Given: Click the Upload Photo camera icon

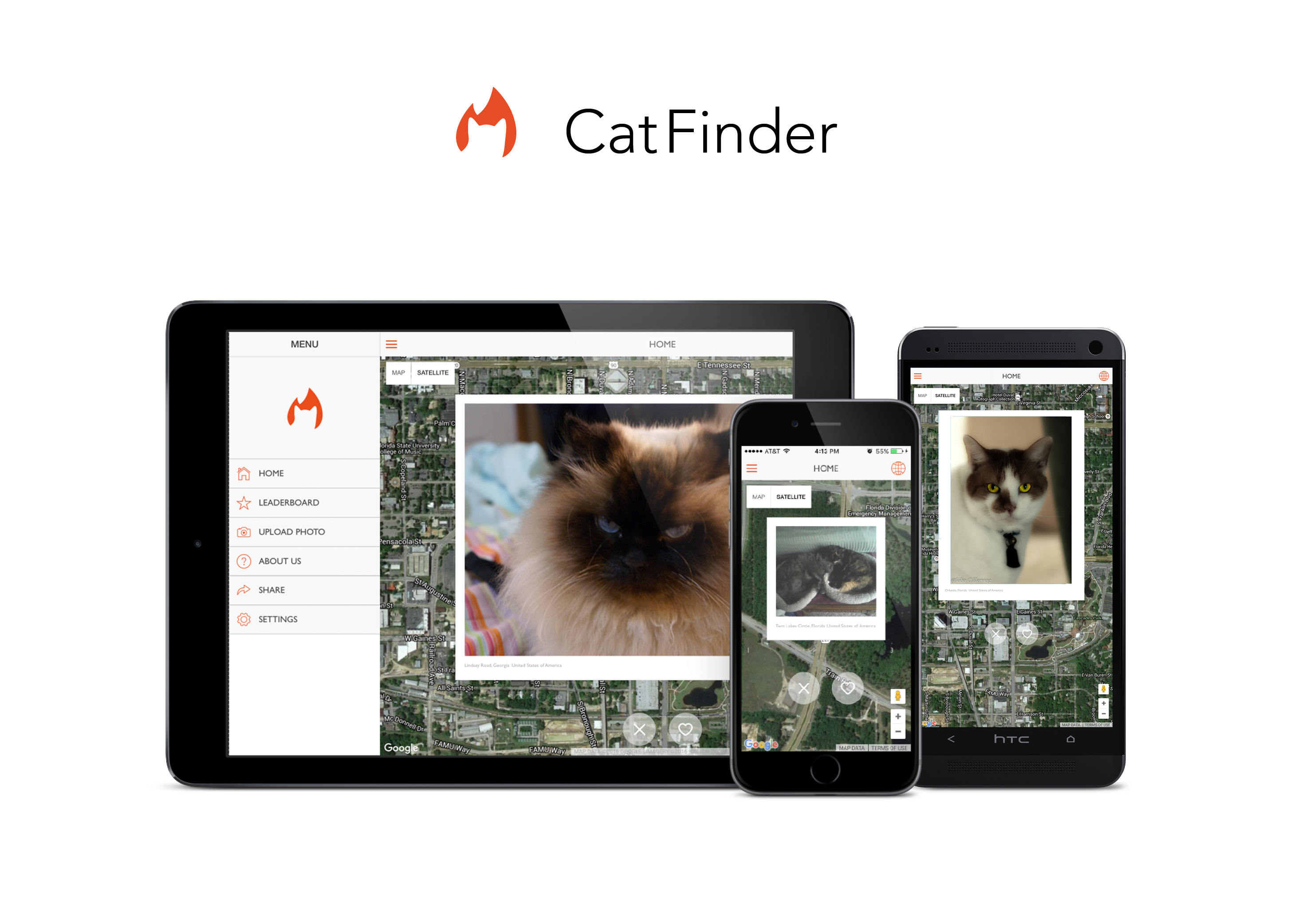Looking at the screenshot, I should tap(243, 530).
